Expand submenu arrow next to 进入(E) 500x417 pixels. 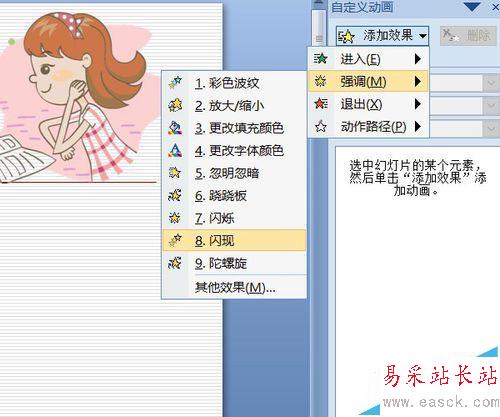(418, 59)
